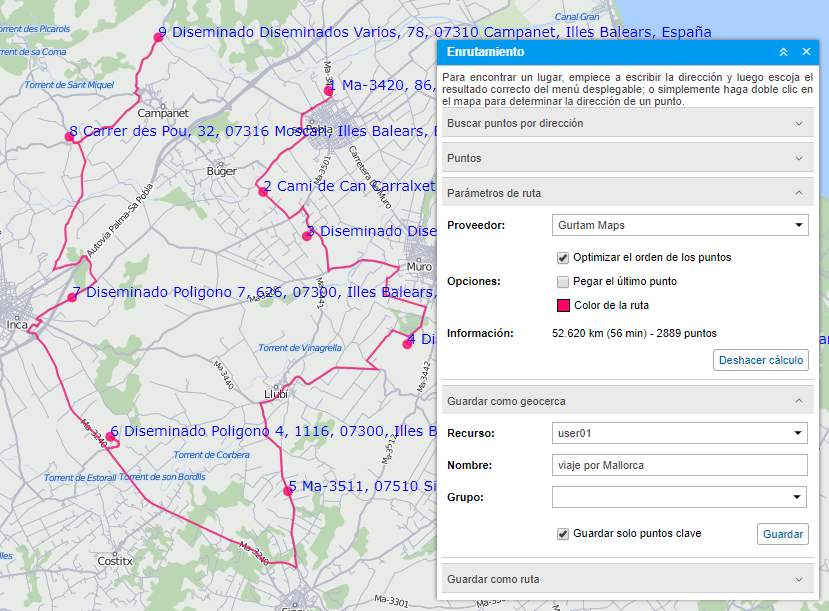
Task: Expand the Puntos section
Action: pyautogui.click(x=628, y=158)
